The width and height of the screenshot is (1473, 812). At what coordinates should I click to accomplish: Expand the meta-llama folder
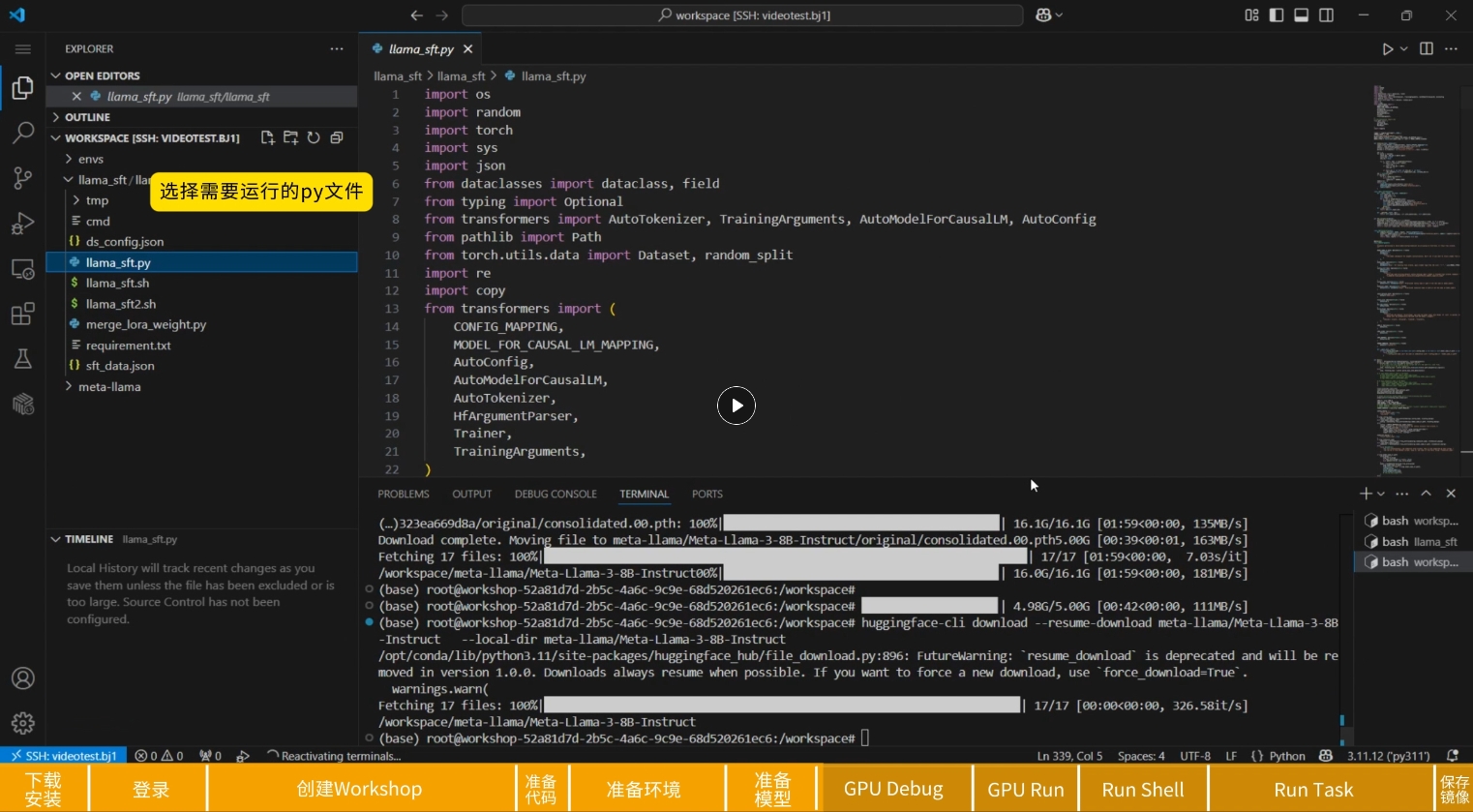109,387
